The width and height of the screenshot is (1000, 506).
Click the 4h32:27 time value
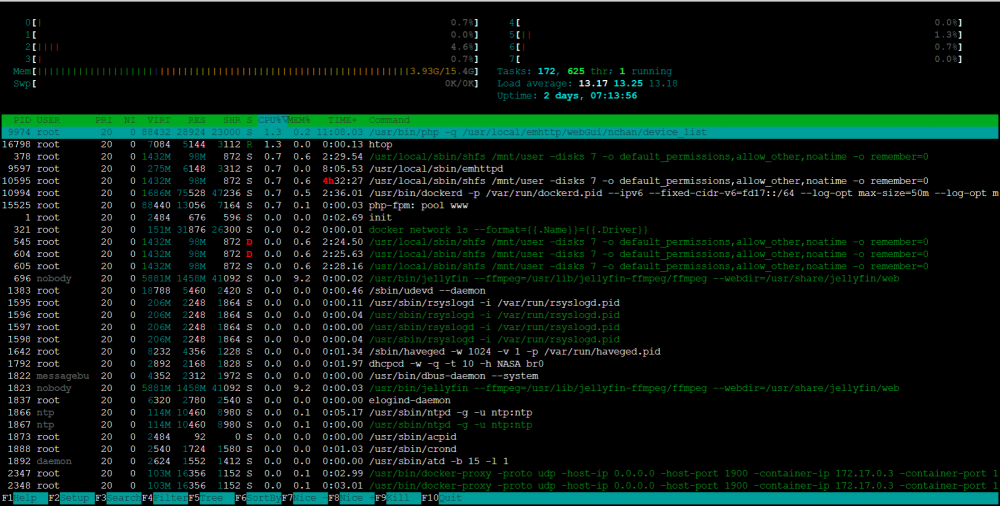(x=343, y=181)
